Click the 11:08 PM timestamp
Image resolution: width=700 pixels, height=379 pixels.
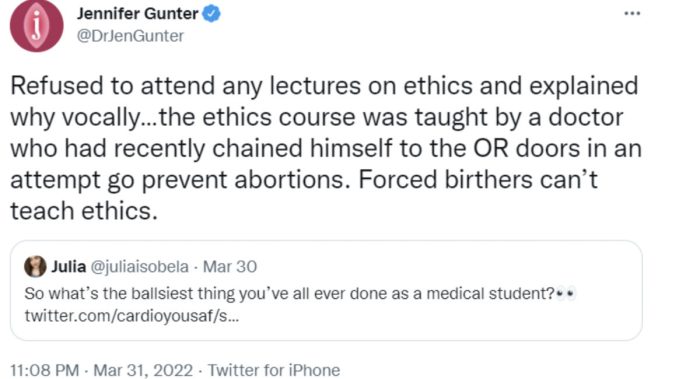45,370
